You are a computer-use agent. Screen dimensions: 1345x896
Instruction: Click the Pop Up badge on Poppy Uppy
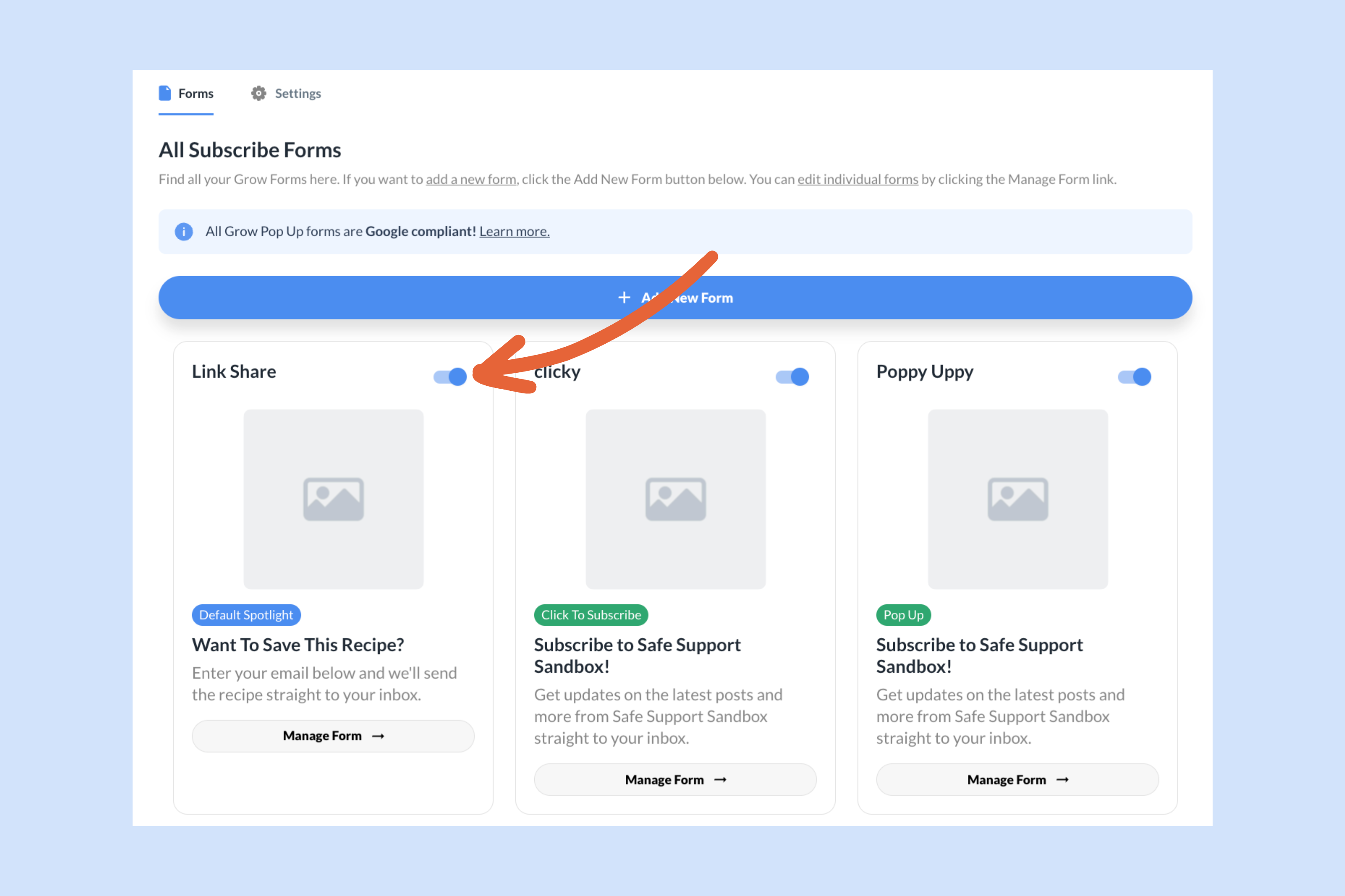[x=903, y=615]
